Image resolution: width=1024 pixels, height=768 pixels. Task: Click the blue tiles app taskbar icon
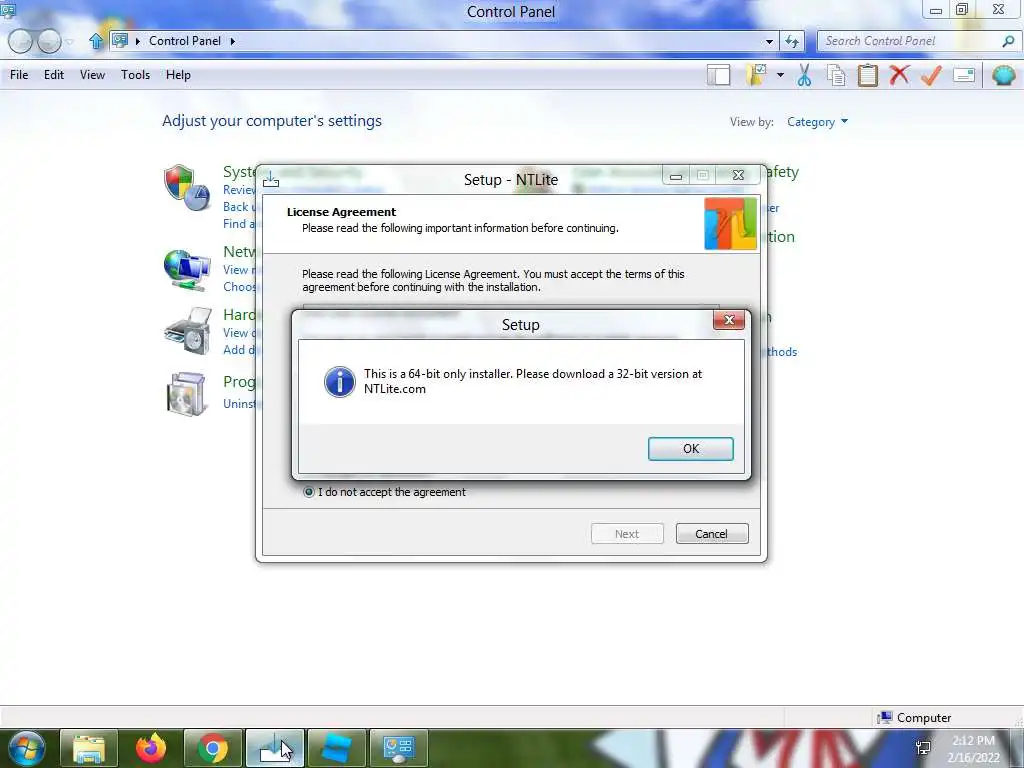[336, 748]
